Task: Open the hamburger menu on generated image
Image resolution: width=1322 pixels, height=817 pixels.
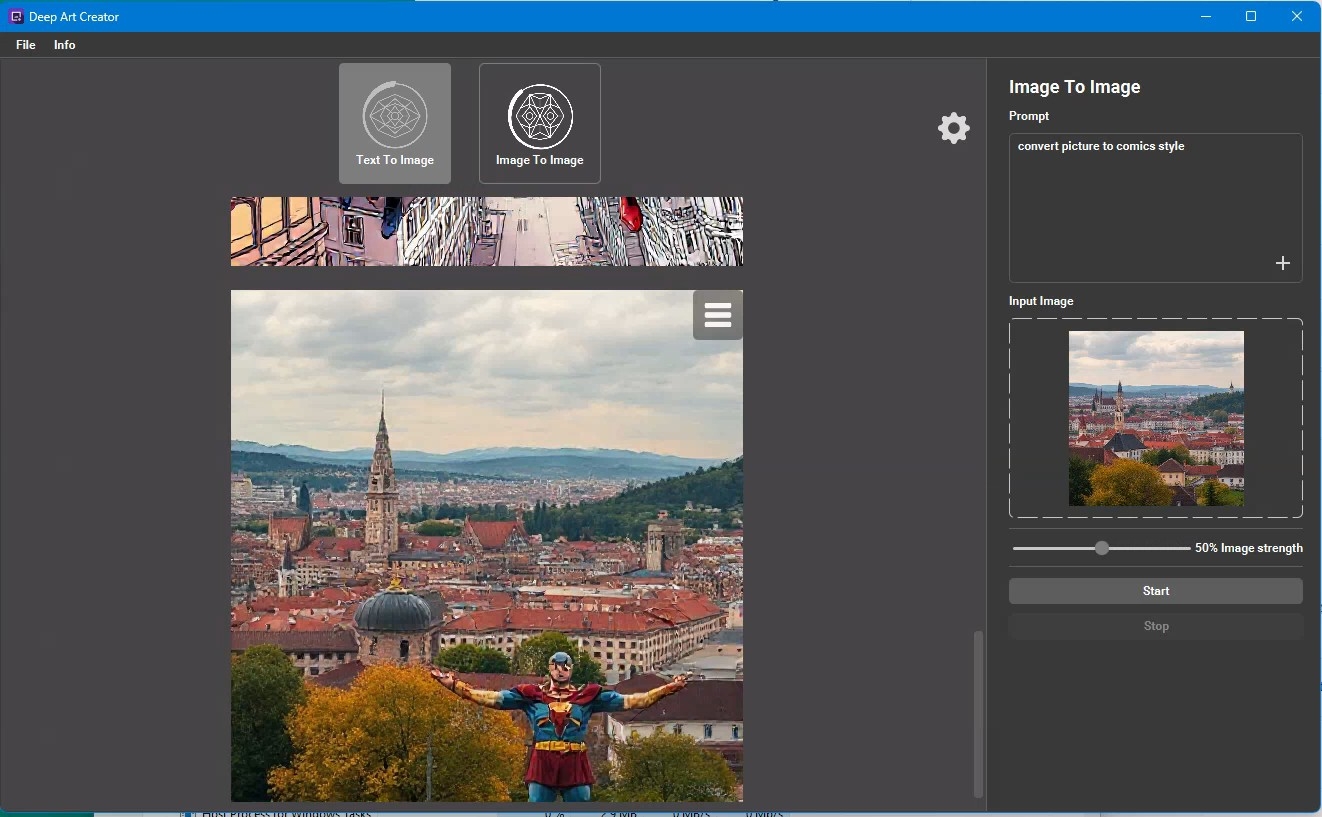Action: 717,315
